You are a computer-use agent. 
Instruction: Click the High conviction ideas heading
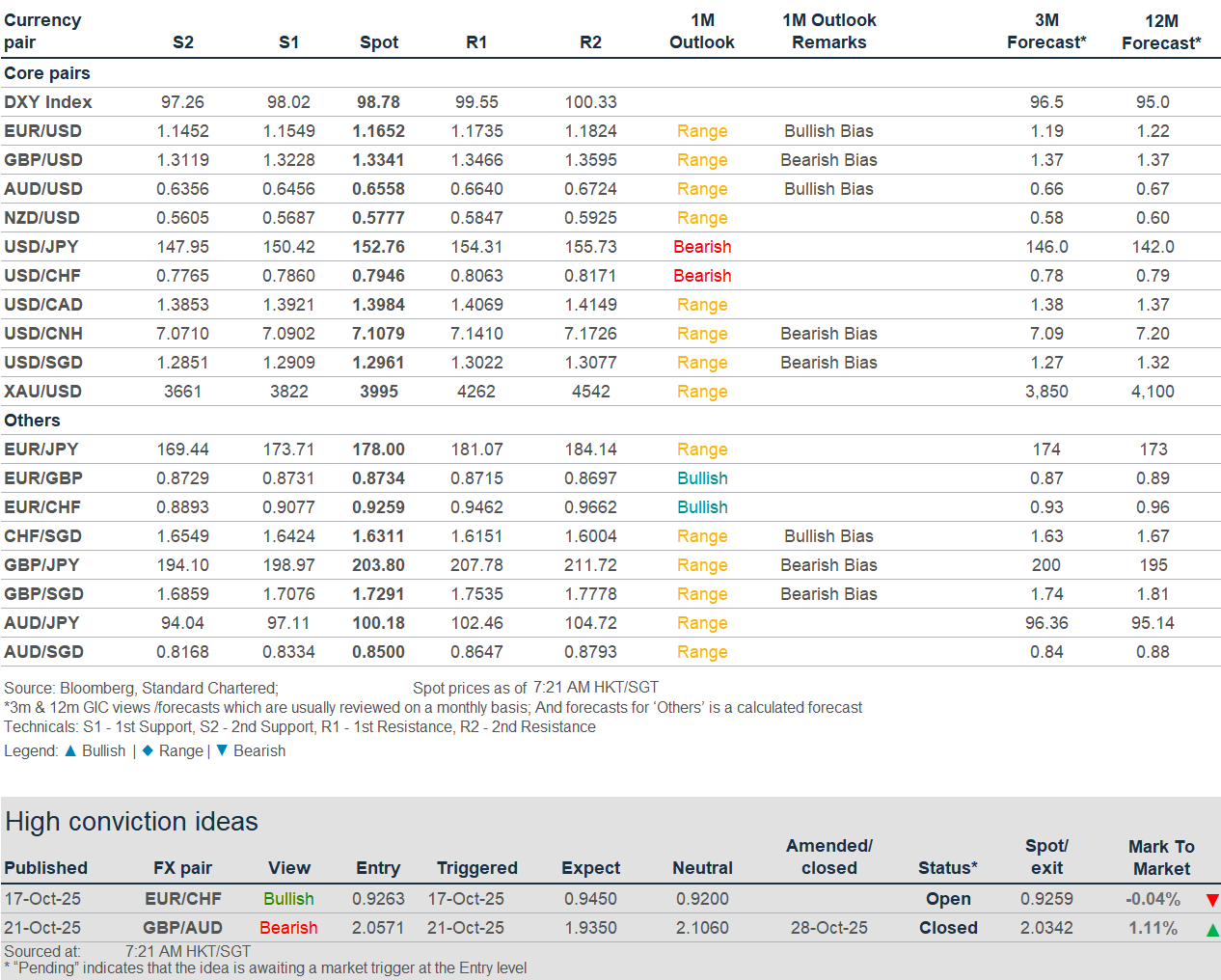click(131, 822)
